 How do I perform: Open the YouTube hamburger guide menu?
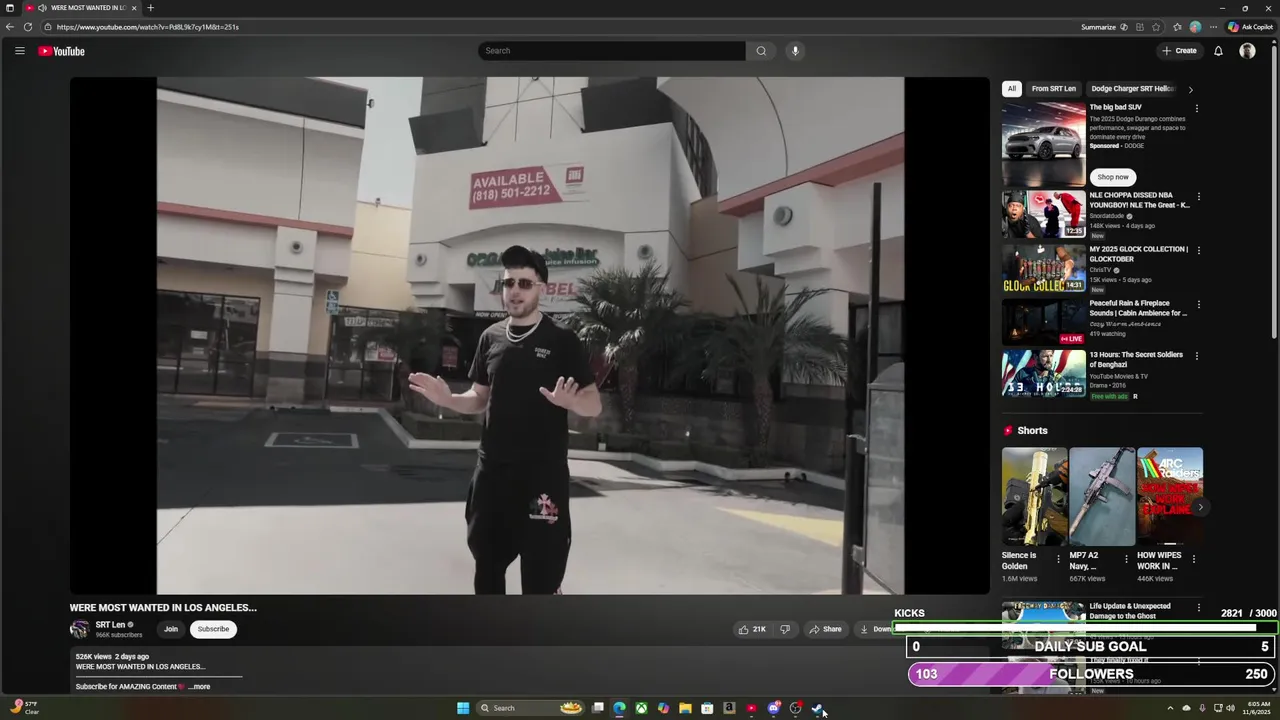click(x=19, y=51)
